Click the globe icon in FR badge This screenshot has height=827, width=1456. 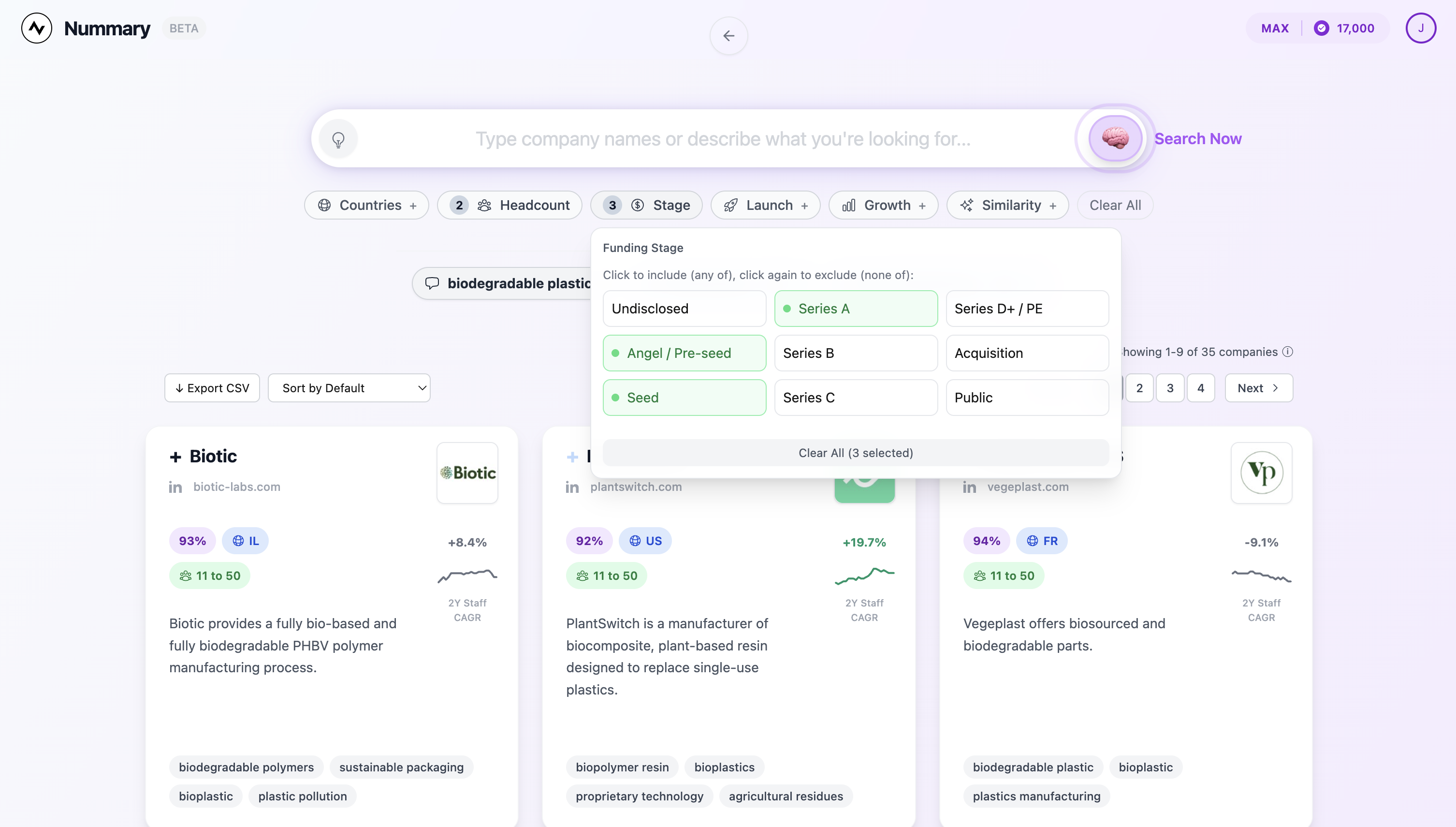pos(1033,541)
